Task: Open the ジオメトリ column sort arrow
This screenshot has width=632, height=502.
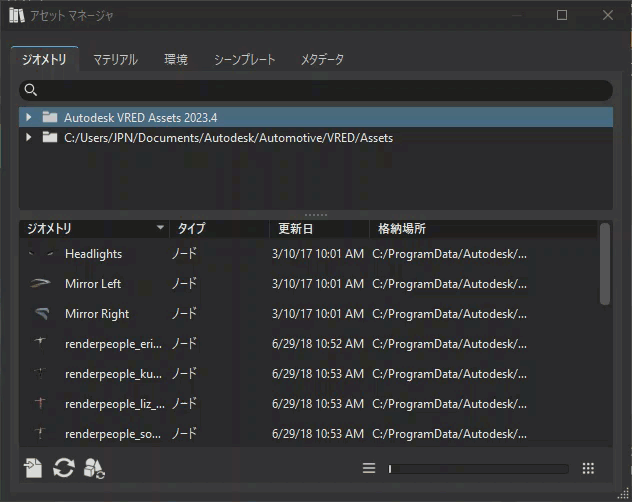Action: (160, 228)
